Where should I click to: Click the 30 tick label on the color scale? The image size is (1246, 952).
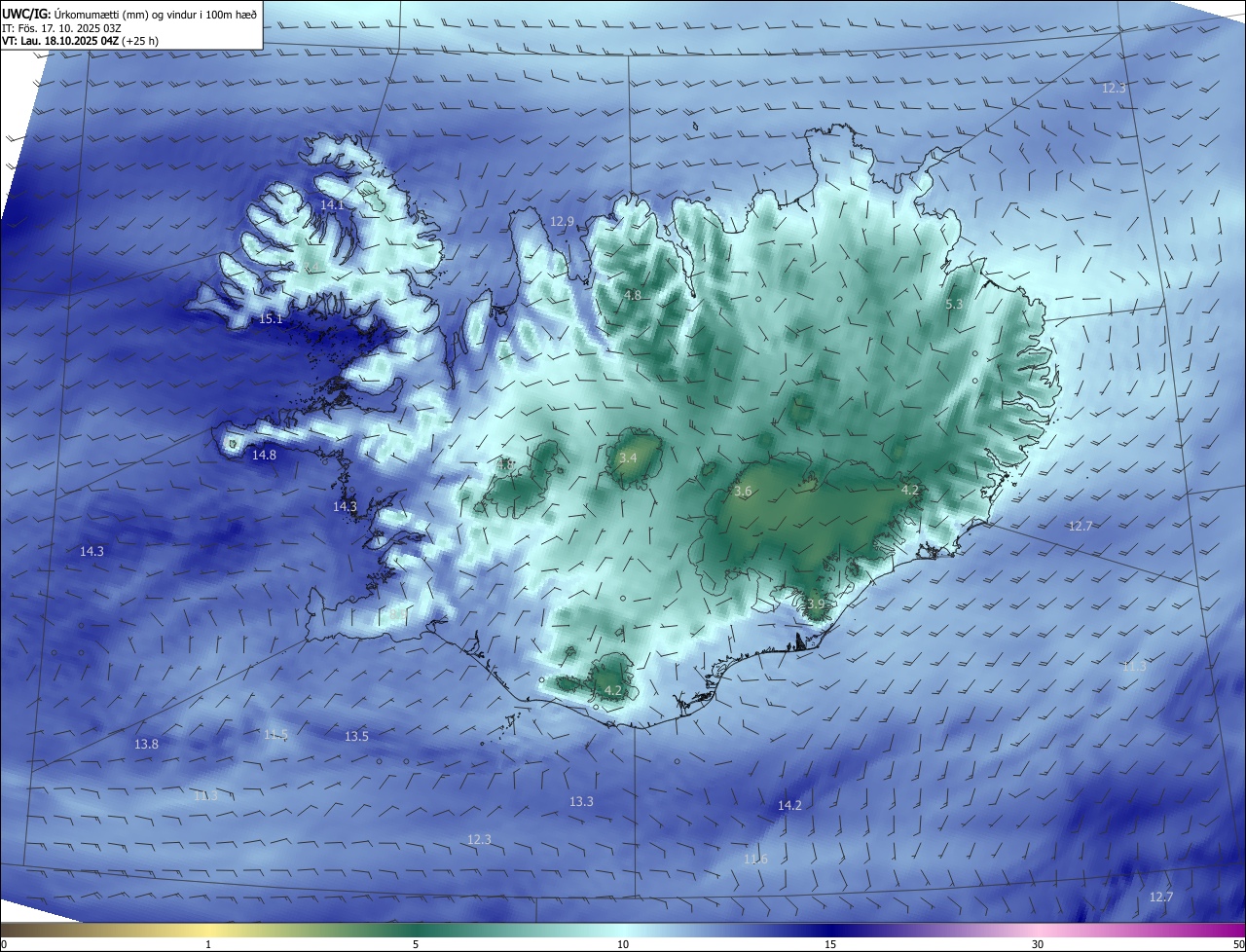point(1038,945)
